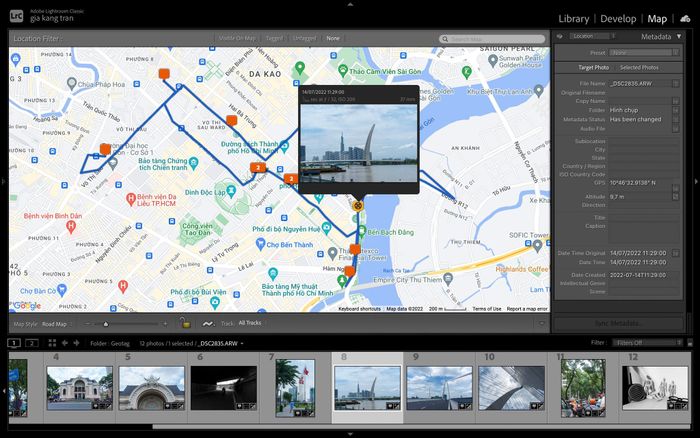
Task: Open the All Tracks dropdown
Action: tap(250, 323)
